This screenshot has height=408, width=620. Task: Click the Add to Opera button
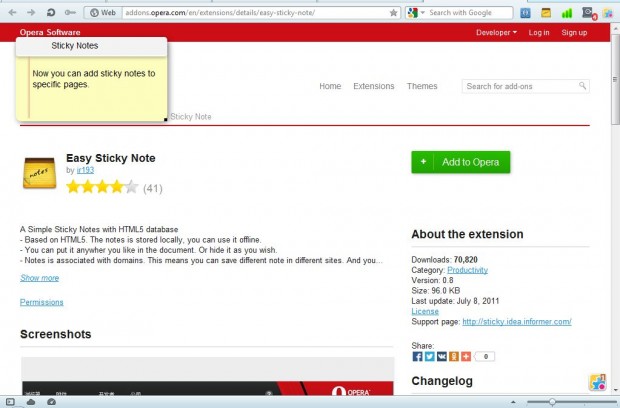[461, 162]
